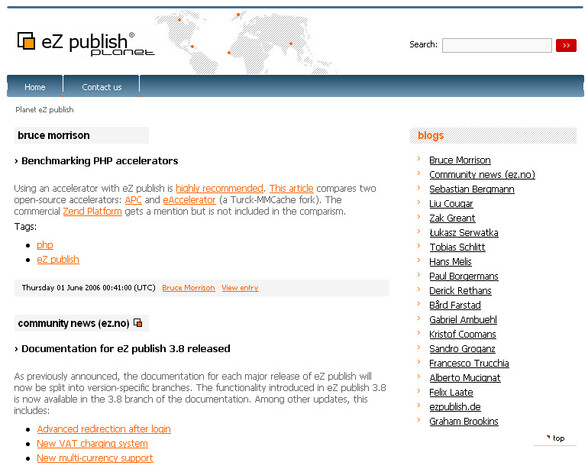Open New multi-currency support link
Screen dimensions: 588x469
[95, 458]
